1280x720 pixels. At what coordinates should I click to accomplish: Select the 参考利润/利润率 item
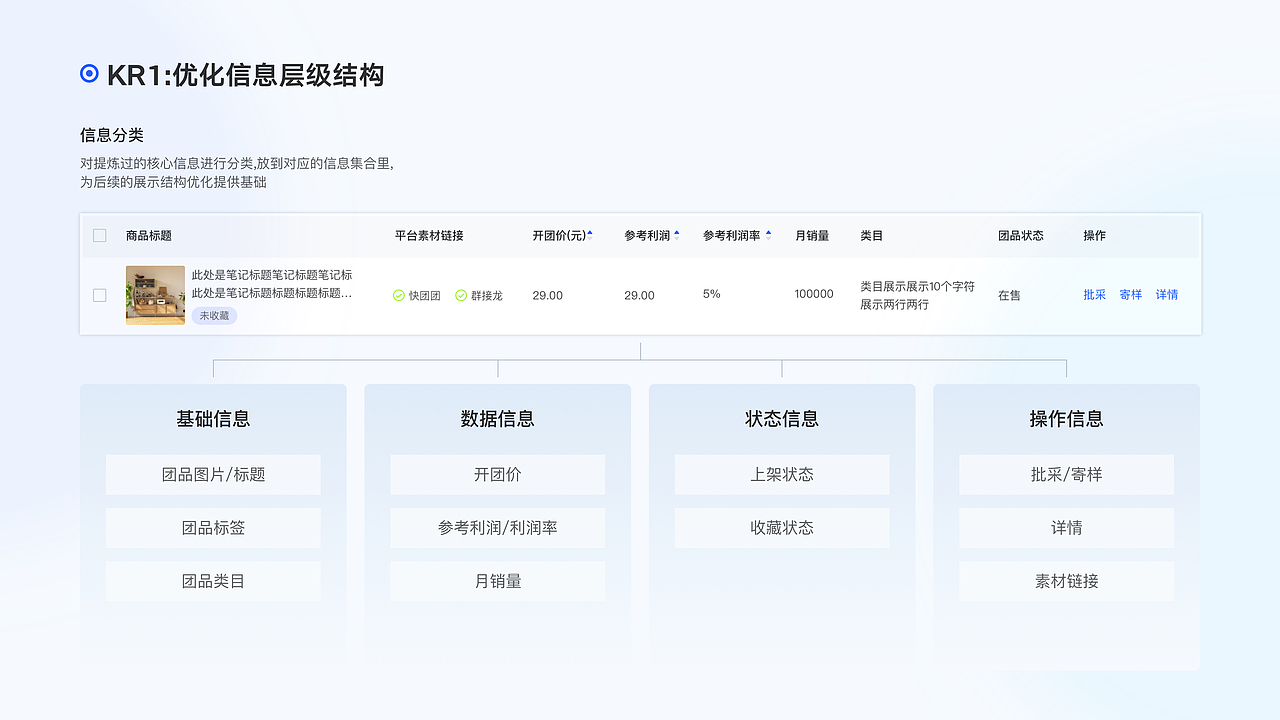(x=498, y=528)
